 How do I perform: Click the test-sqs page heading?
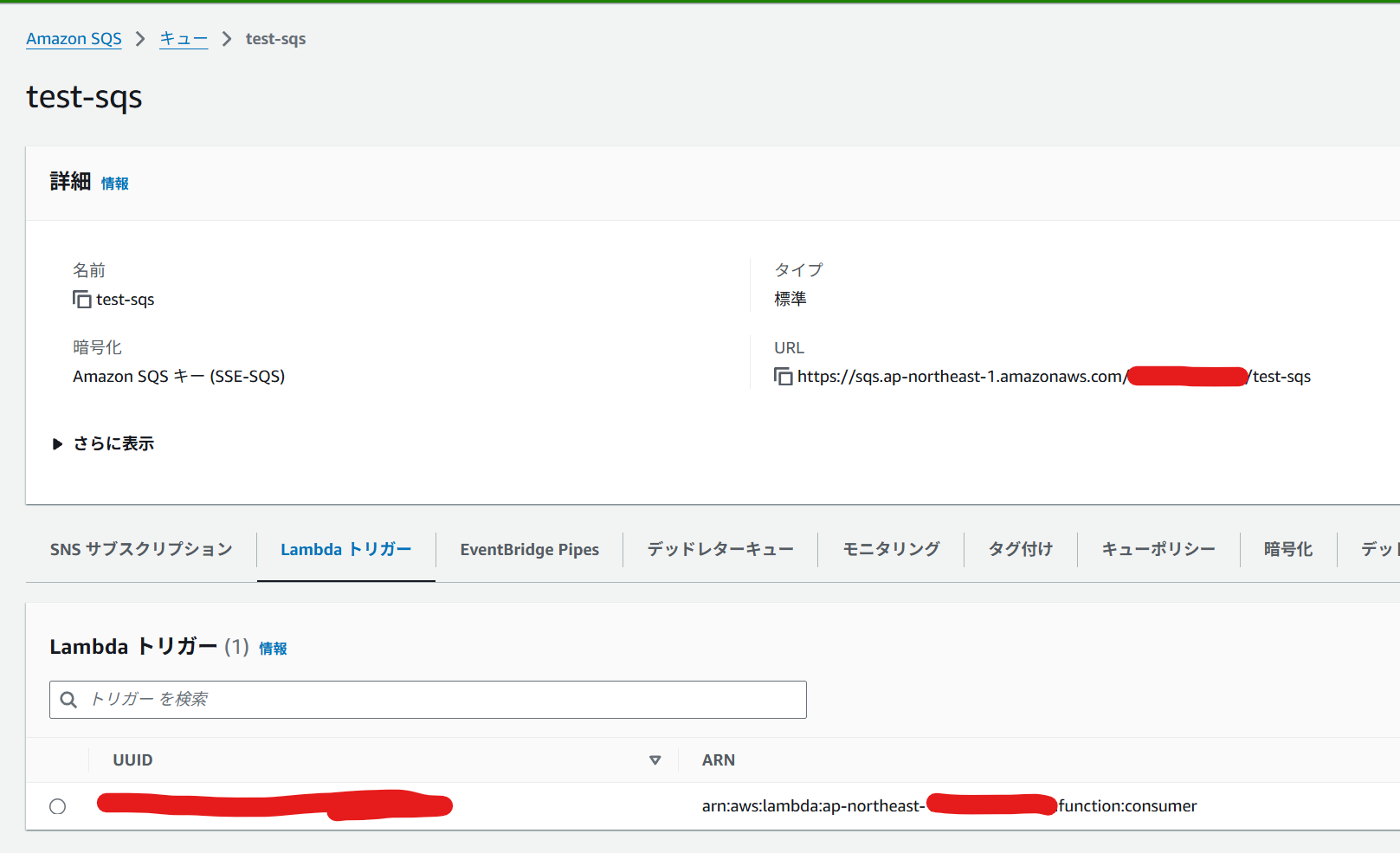click(x=84, y=97)
